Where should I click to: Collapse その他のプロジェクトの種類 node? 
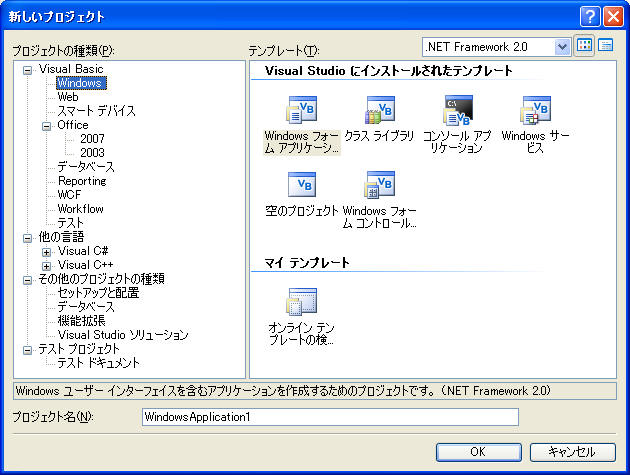click(27, 280)
